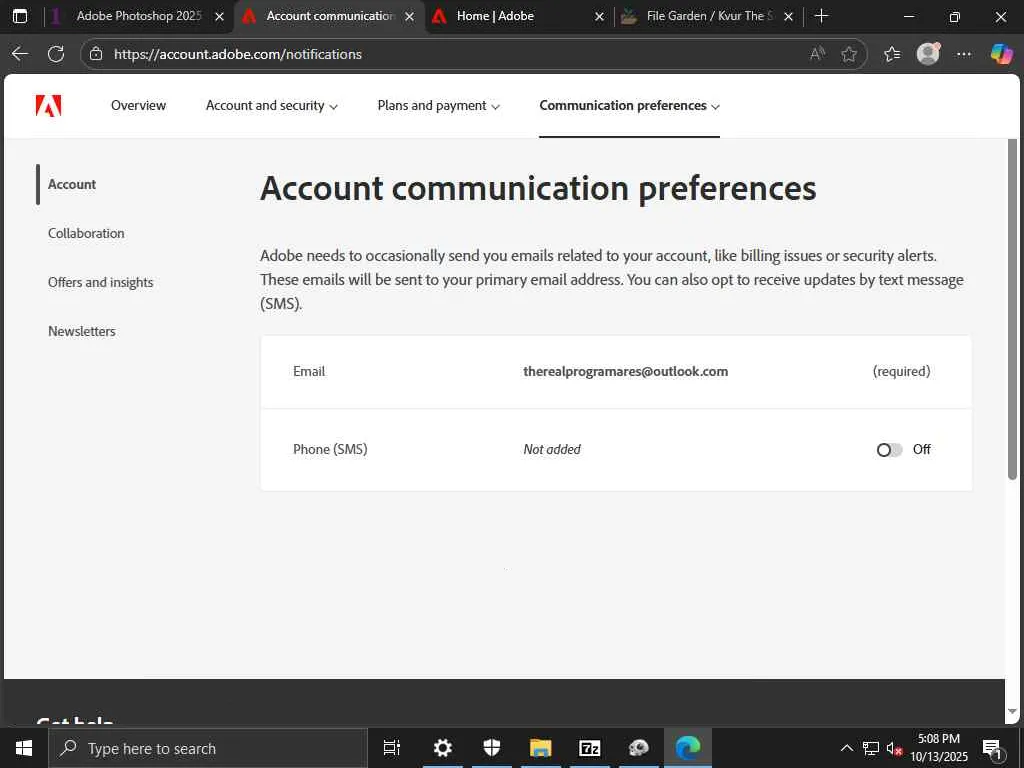Go back with the browser back arrow

20,54
